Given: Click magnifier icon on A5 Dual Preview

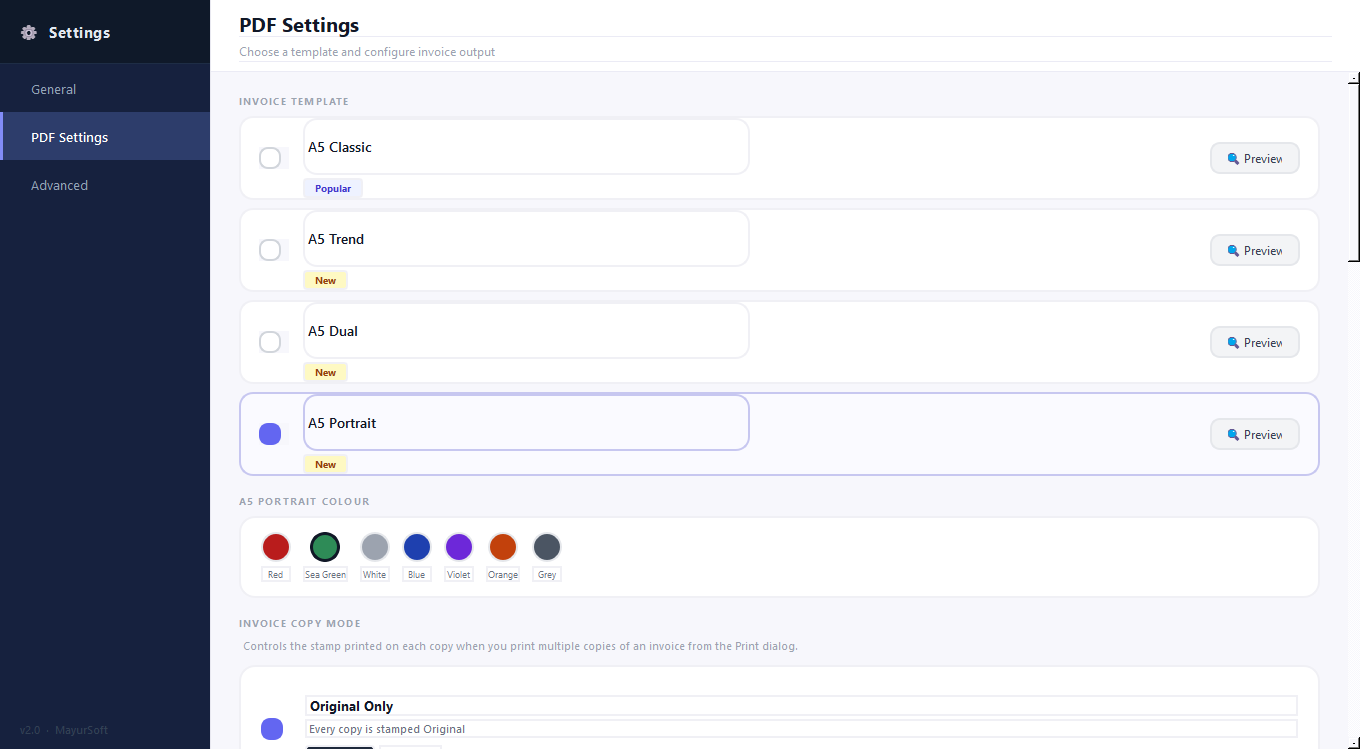Looking at the screenshot, I should (1233, 343).
